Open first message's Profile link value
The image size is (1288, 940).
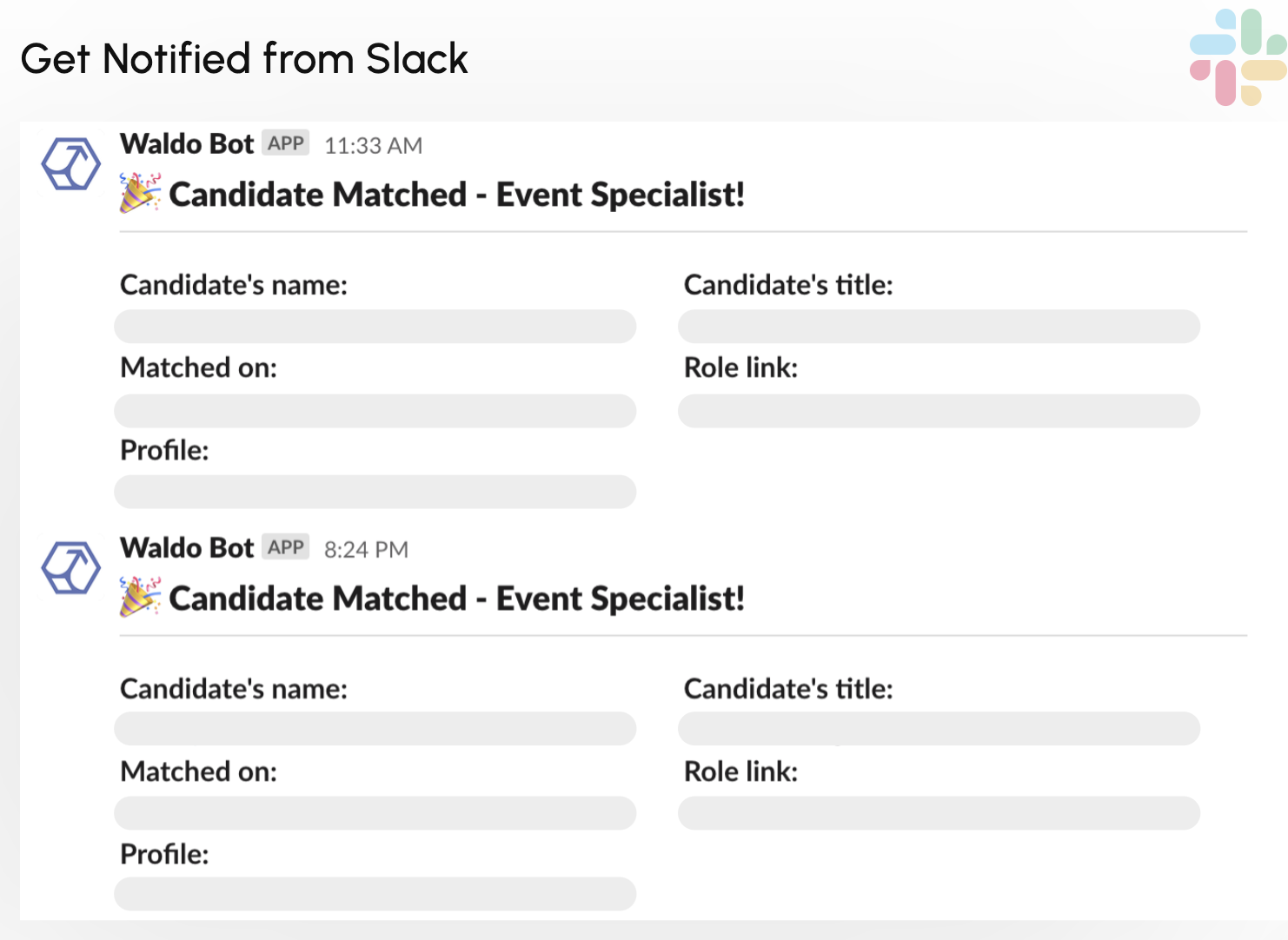point(375,492)
